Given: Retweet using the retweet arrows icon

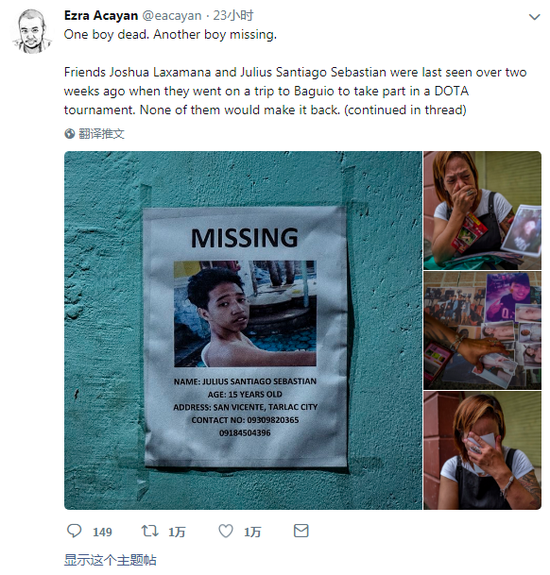Looking at the screenshot, I should pos(150,531).
